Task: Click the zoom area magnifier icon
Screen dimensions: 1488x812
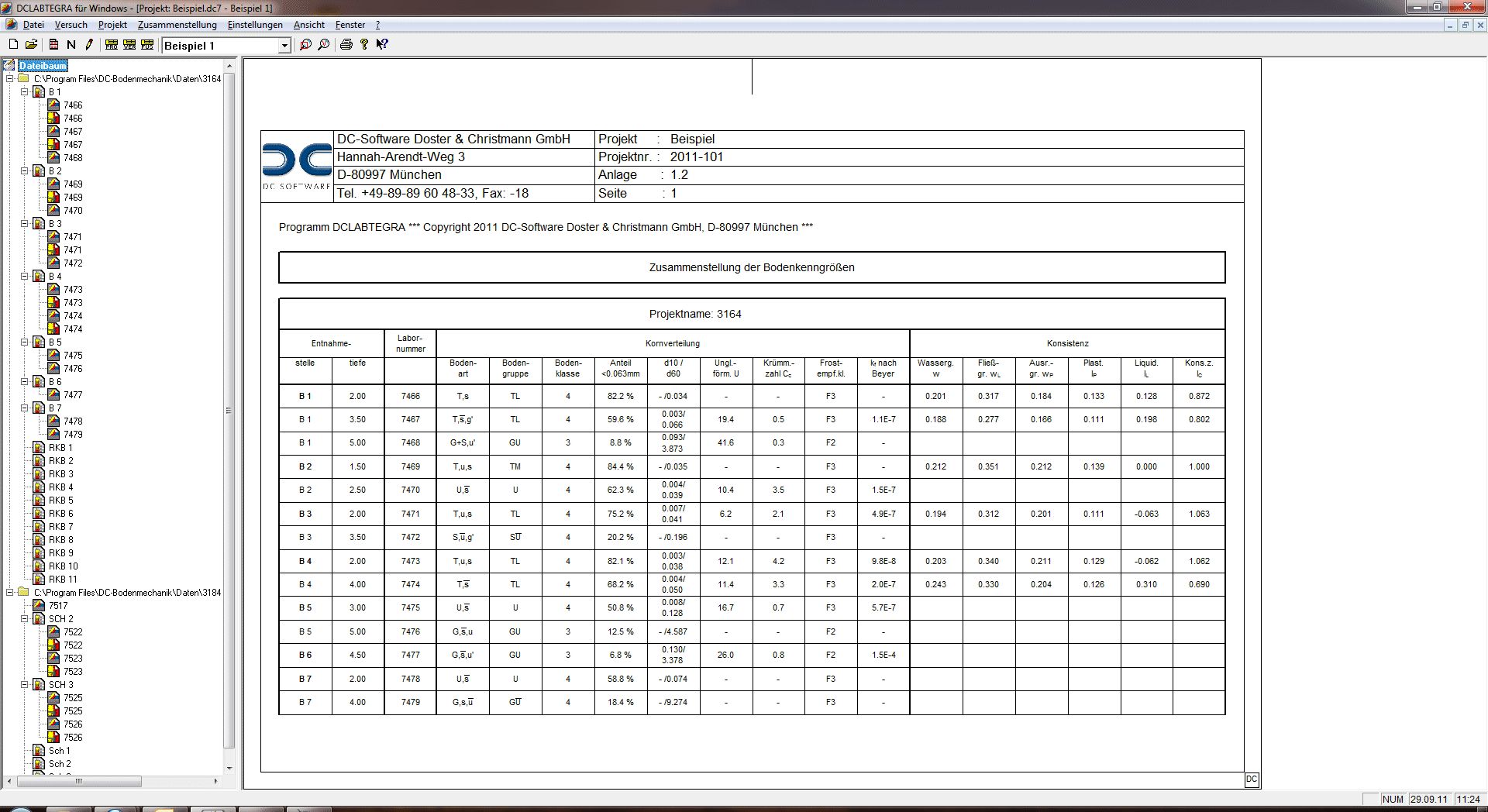Action: coord(305,44)
